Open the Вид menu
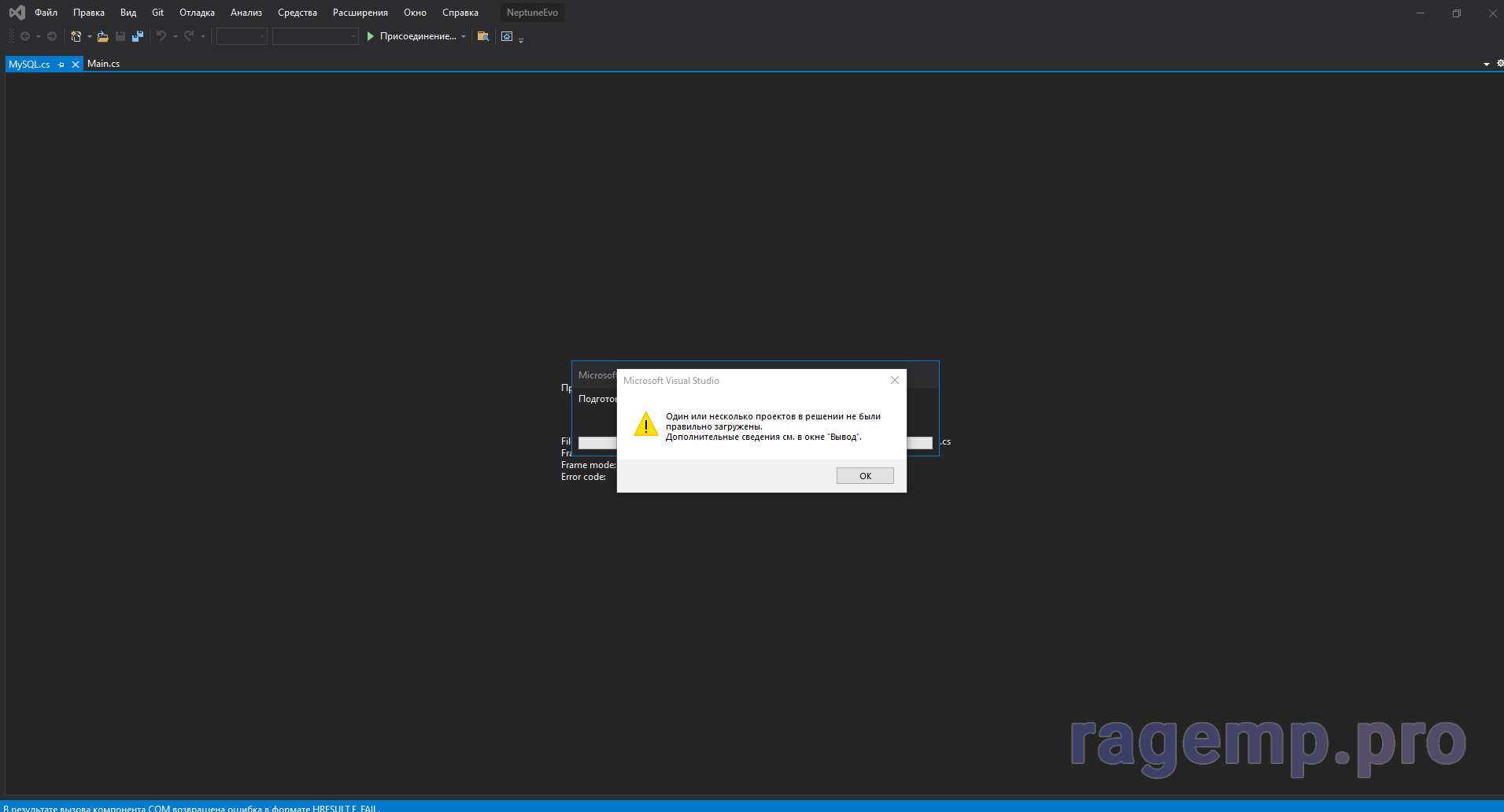The image size is (1504, 812). (128, 13)
